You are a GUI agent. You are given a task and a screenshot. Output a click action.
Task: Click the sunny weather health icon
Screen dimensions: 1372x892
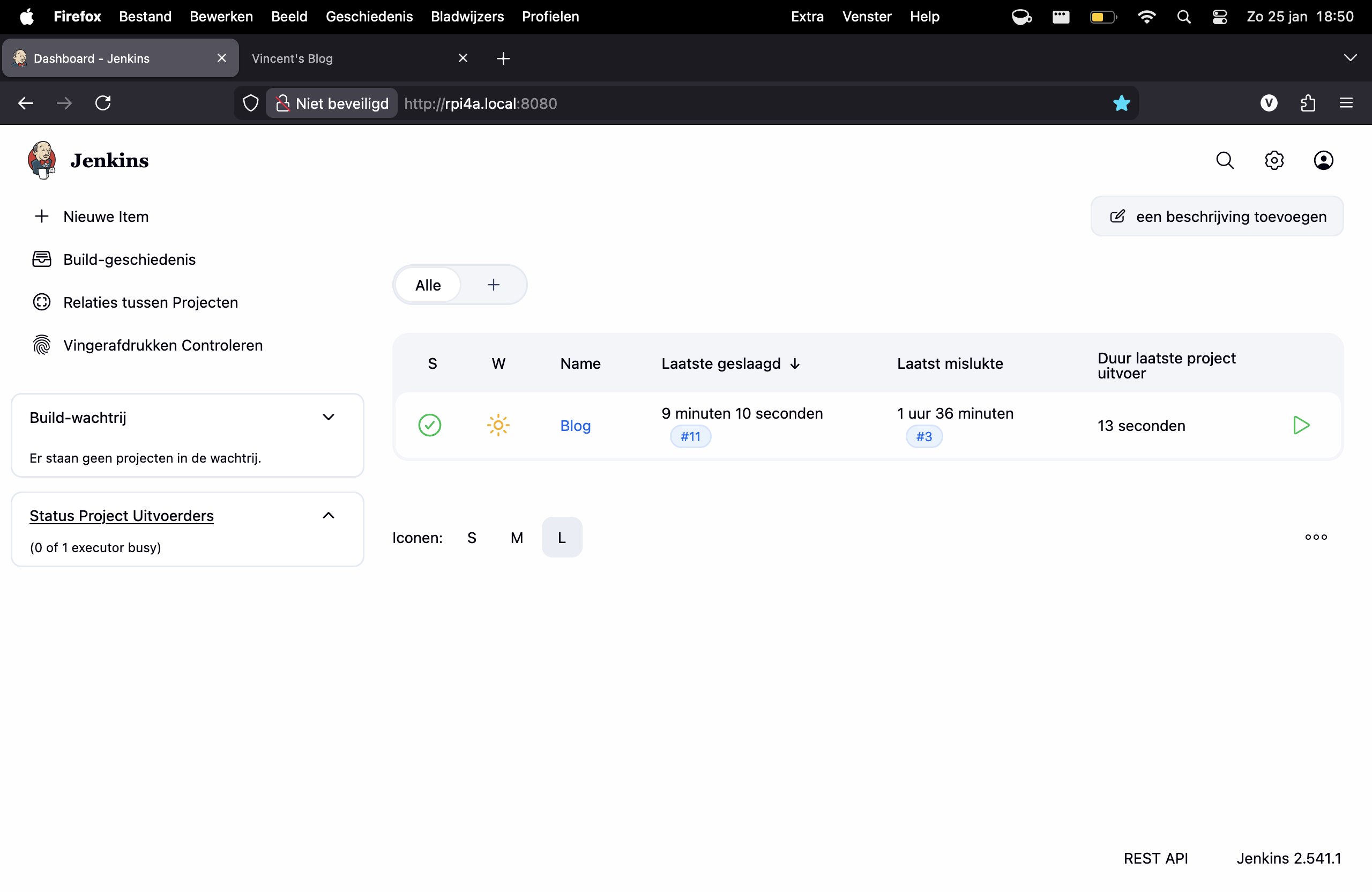point(497,425)
